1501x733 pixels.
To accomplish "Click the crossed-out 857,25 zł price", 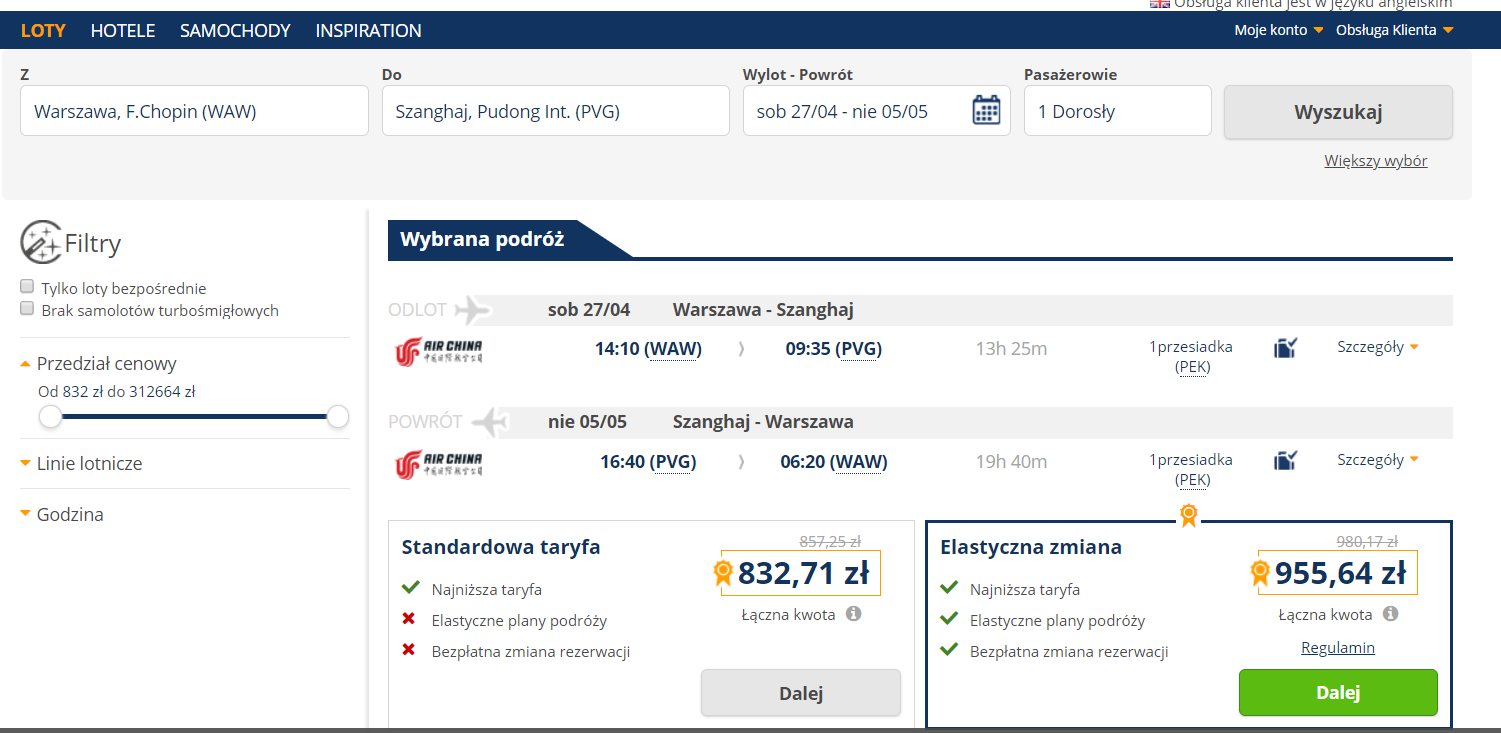I will (x=830, y=541).
